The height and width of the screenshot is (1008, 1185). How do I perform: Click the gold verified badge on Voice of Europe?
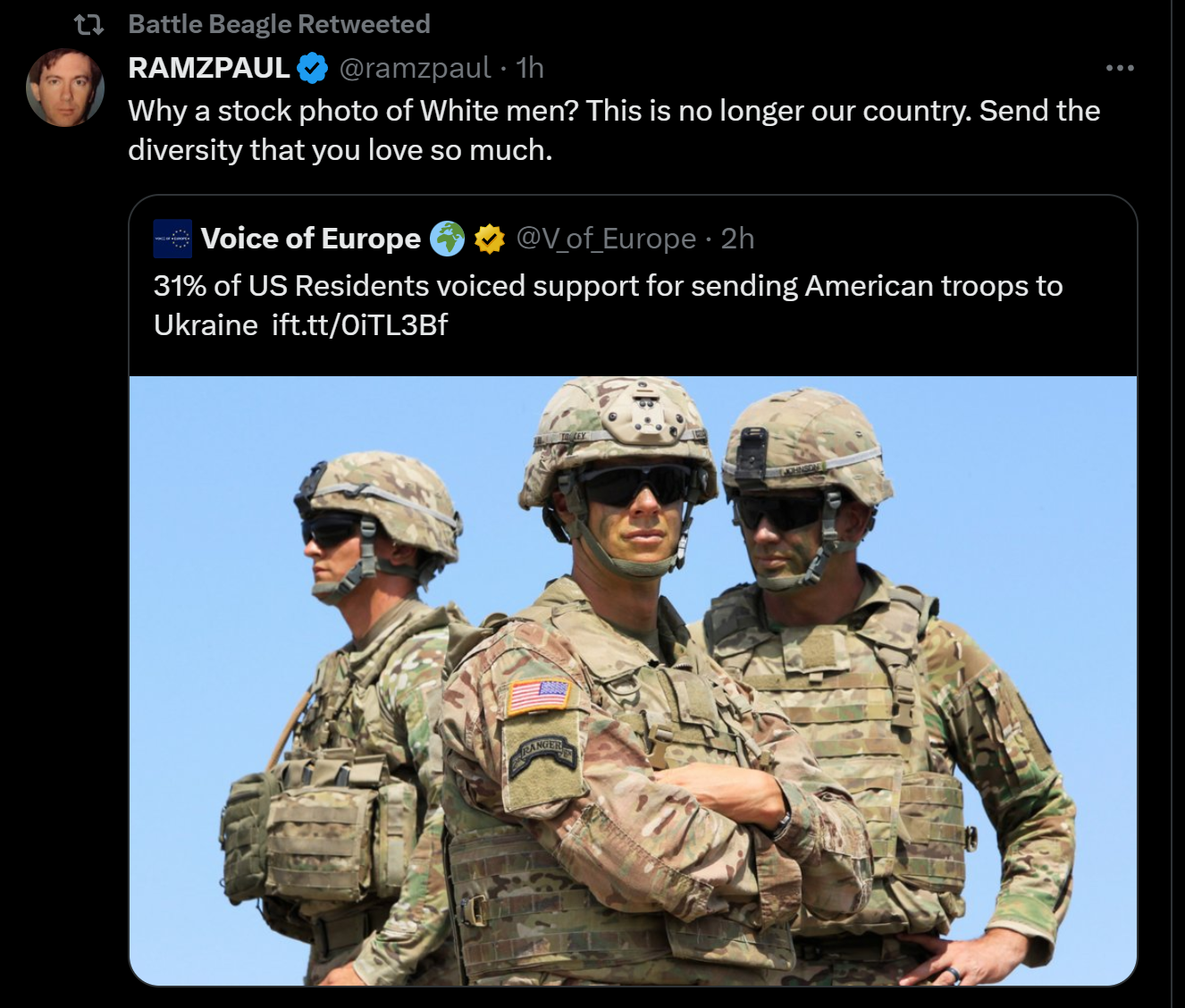(489, 239)
